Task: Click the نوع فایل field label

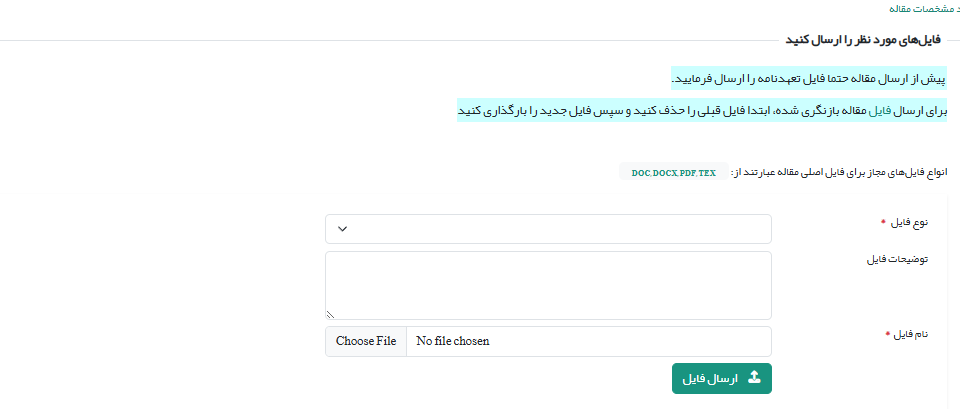Action: [910, 222]
